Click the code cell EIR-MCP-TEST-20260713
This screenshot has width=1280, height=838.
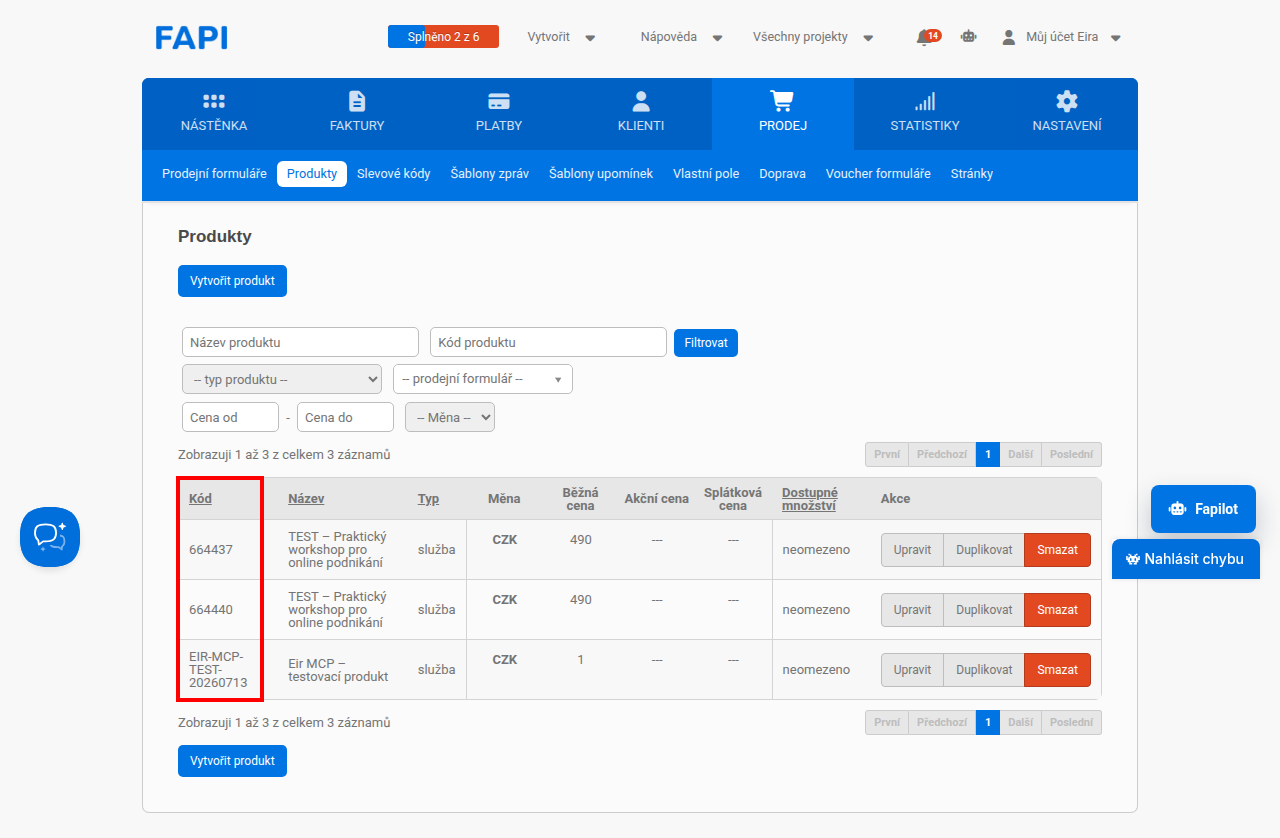(219, 670)
